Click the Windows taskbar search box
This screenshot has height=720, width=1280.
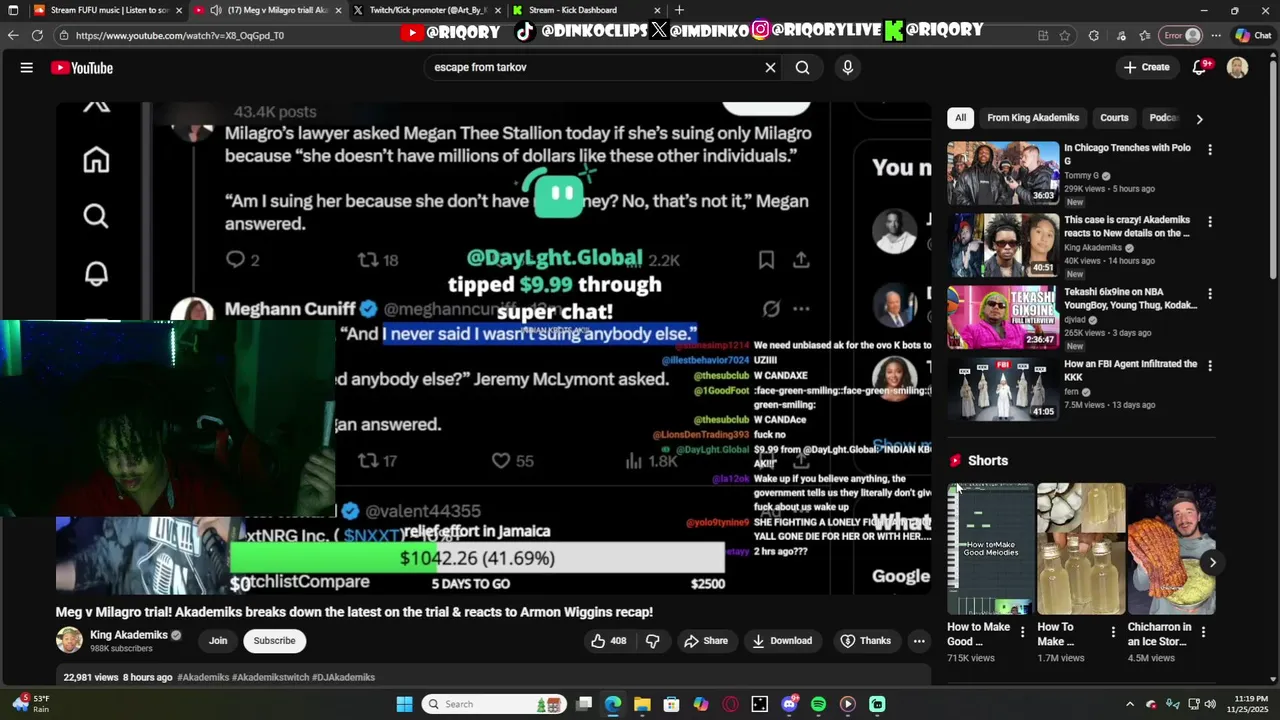[494, 704]
